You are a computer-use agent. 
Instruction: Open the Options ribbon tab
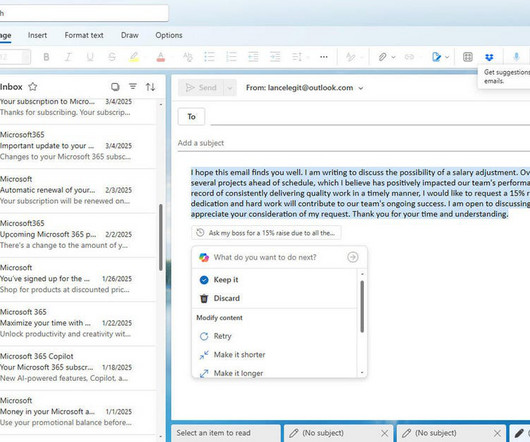tap(169, 35)
